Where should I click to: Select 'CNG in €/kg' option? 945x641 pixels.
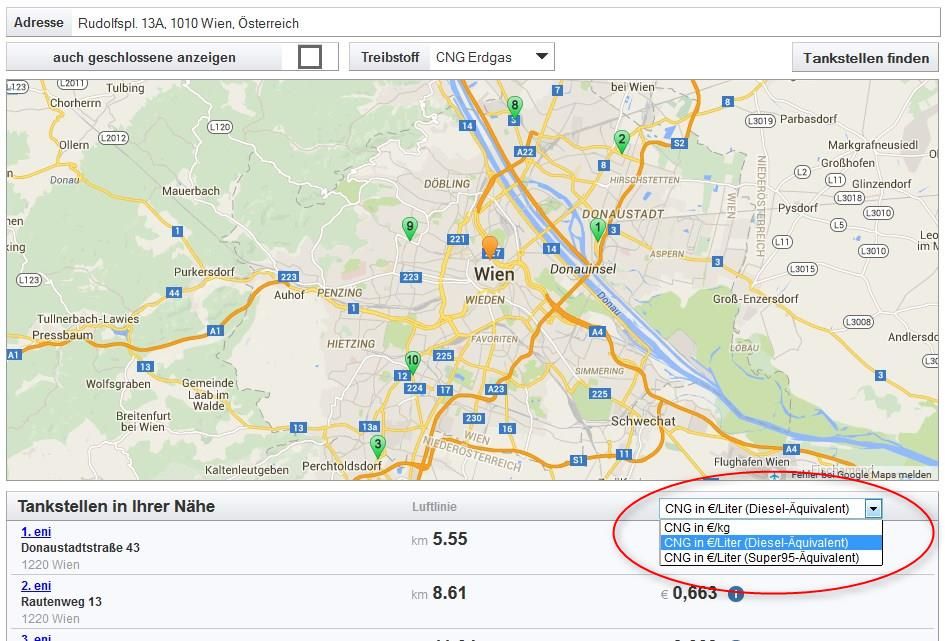click(771, 528)
